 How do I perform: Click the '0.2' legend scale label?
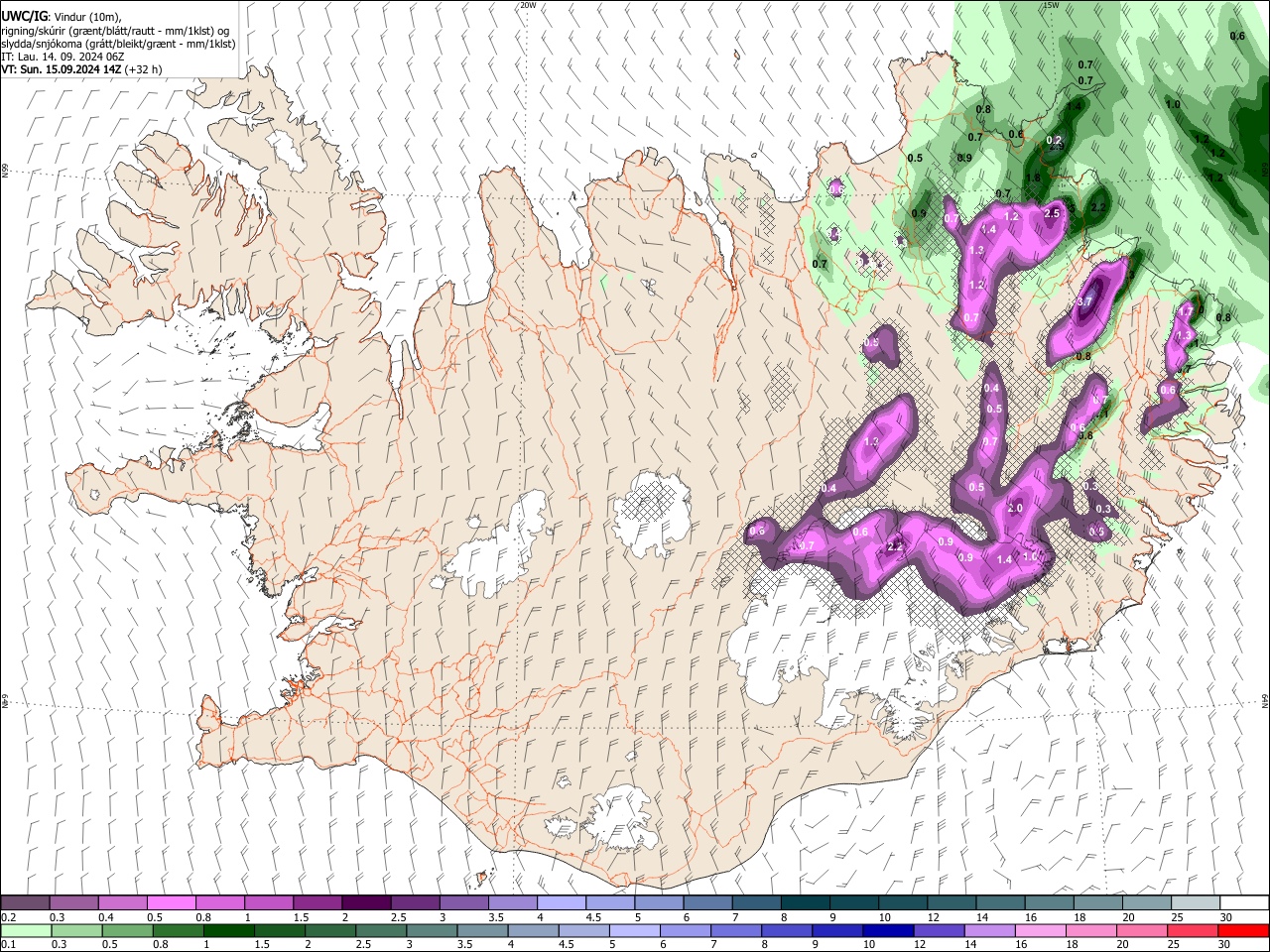coord(7,917)
